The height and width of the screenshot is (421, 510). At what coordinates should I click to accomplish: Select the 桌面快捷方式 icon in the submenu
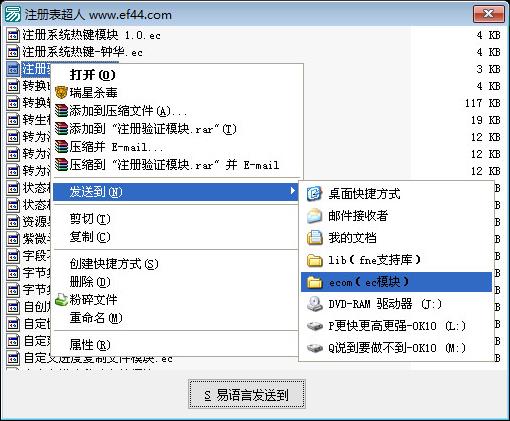pyautogui.click(x=314, y=193)
